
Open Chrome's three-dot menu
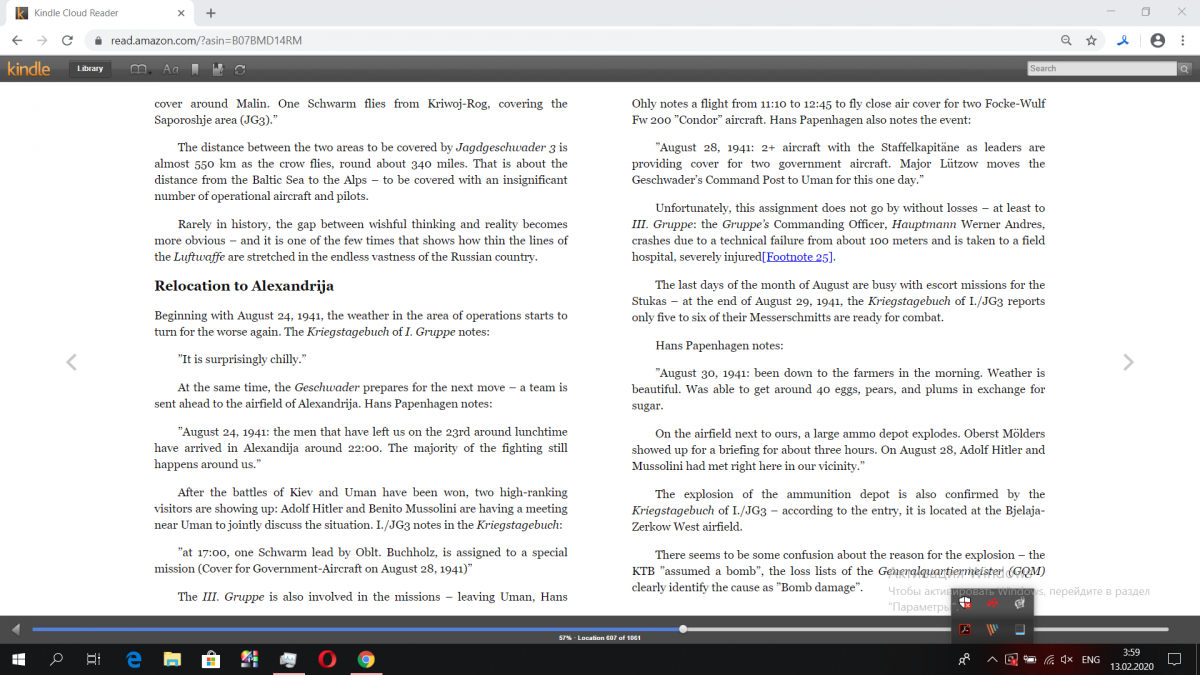[1183, 40]
